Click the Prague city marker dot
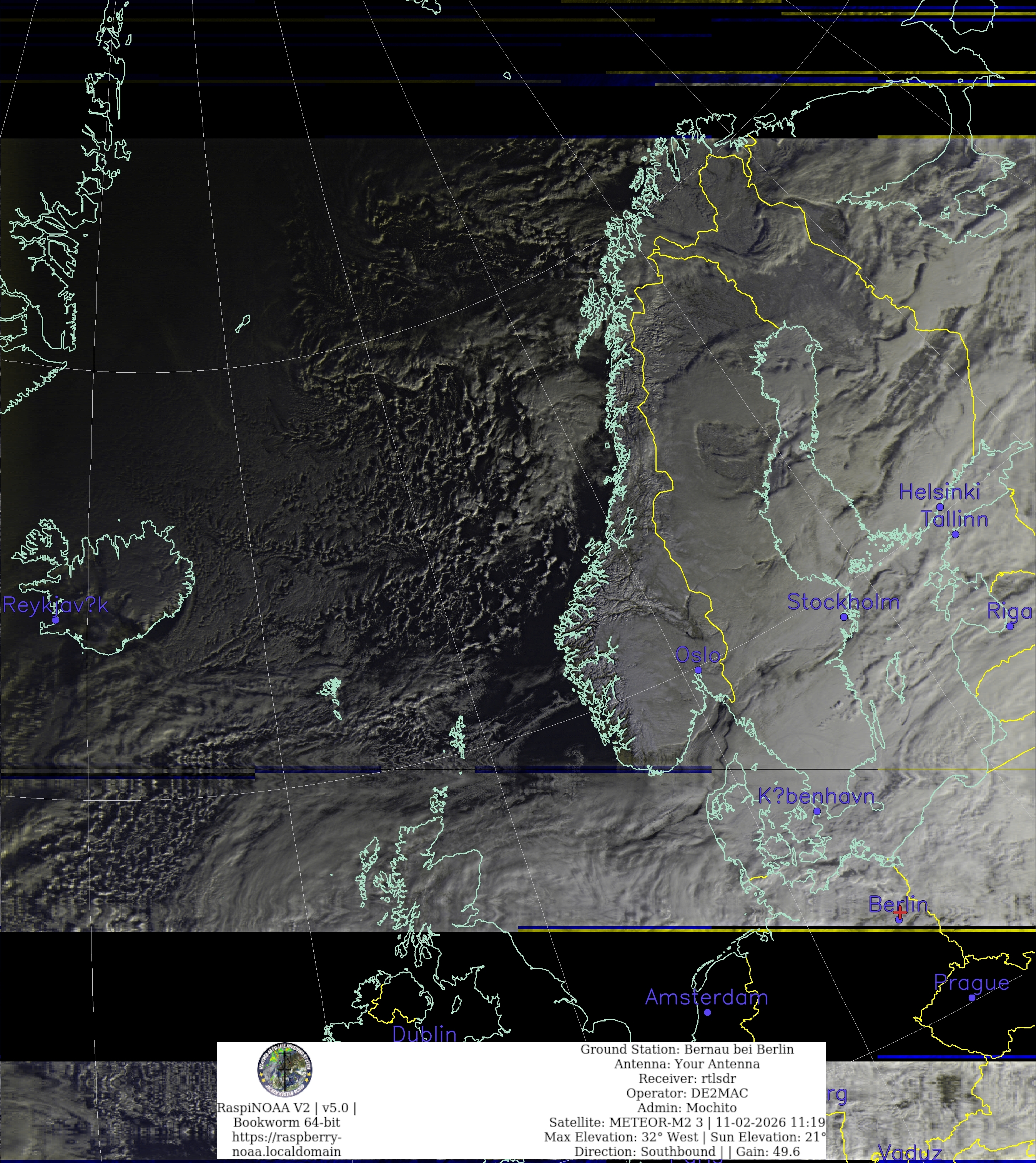The height and width of the screenshot is (1163, 1036). 972,998
